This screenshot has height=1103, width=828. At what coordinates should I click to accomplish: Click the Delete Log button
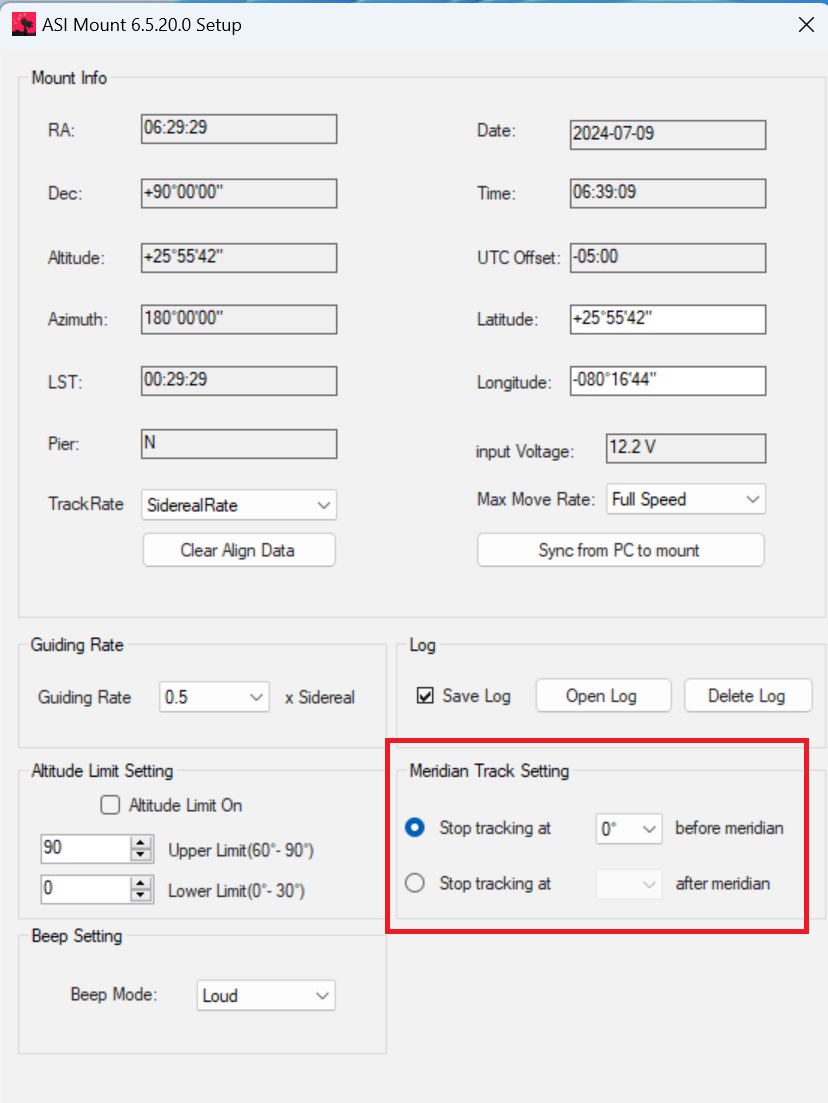pyautogui.click(x=748, y=696)
